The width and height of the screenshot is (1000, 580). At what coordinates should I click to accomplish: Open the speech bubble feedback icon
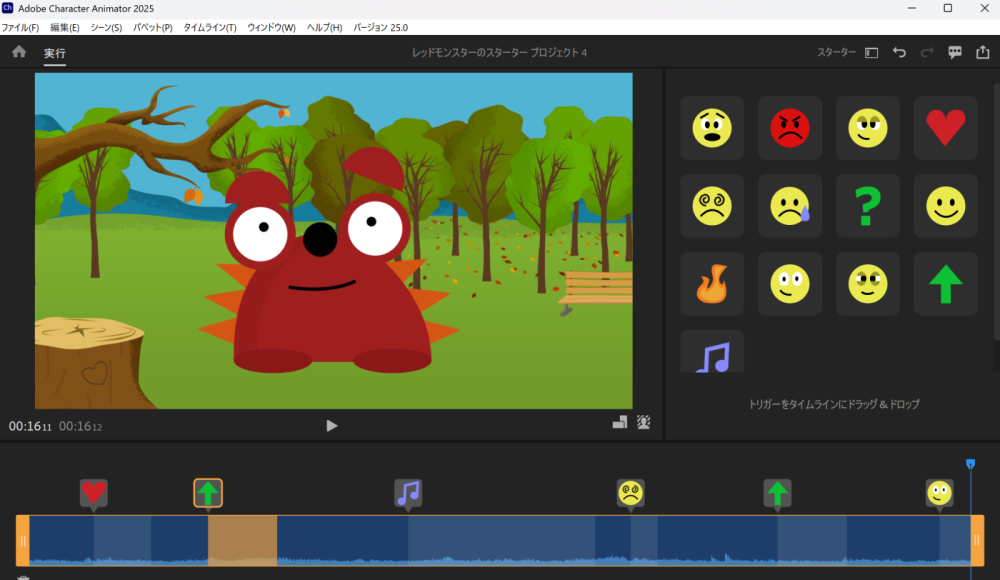click(955, 52)
